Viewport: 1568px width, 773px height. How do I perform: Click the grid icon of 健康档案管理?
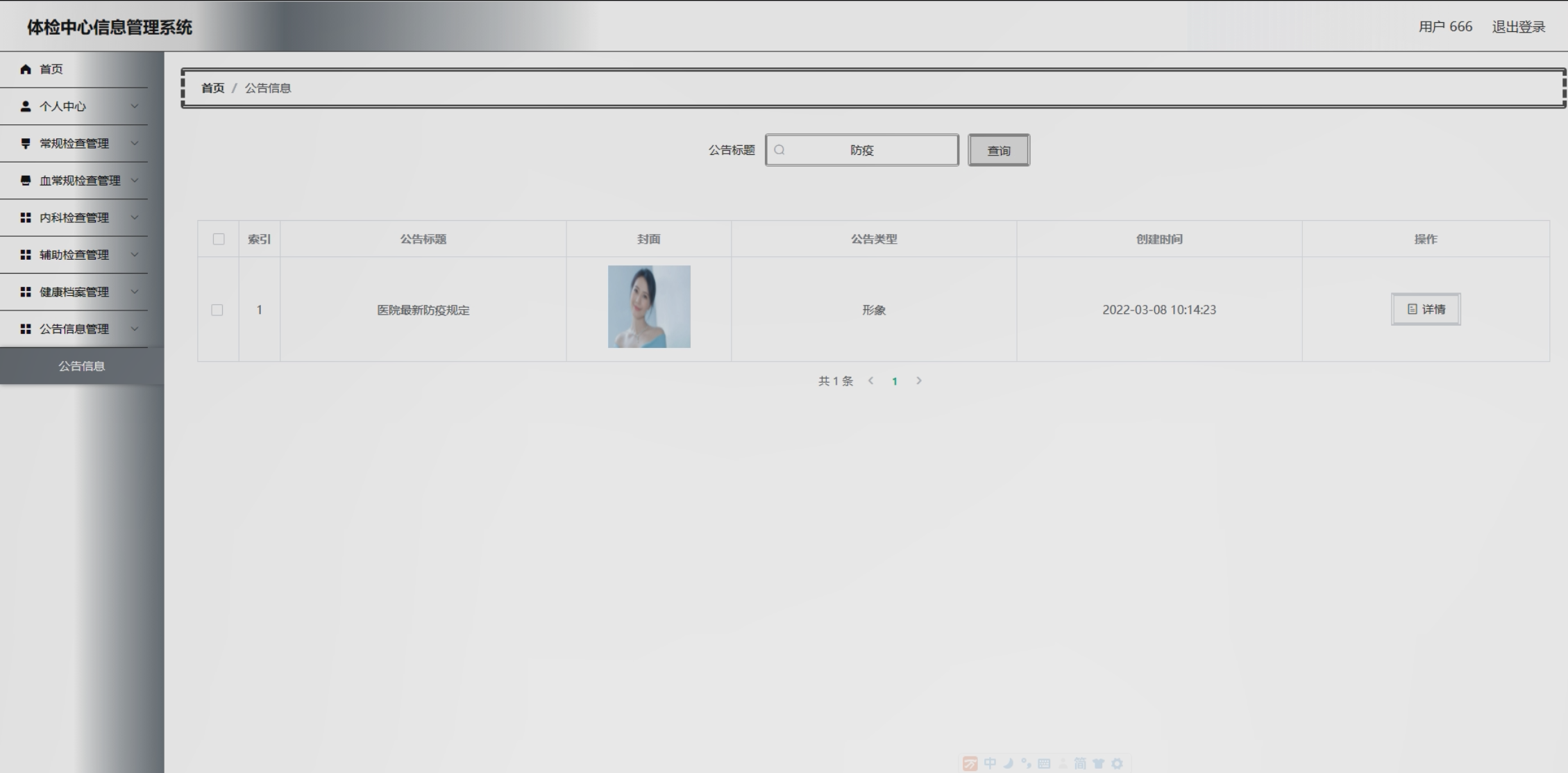coord(26,292)
